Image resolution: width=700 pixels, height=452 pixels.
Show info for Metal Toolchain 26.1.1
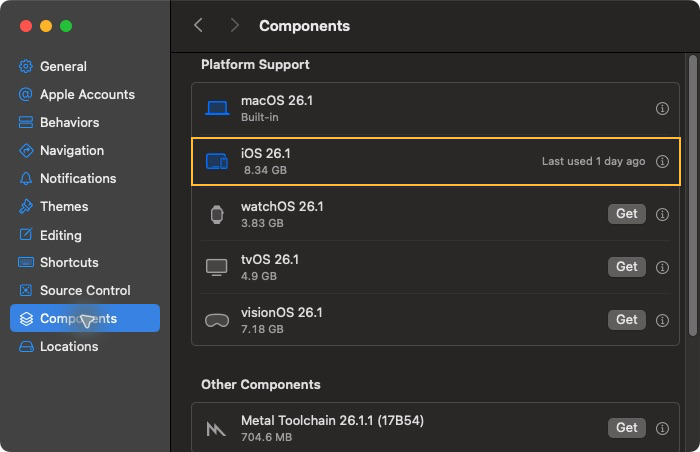pos(662,428)
